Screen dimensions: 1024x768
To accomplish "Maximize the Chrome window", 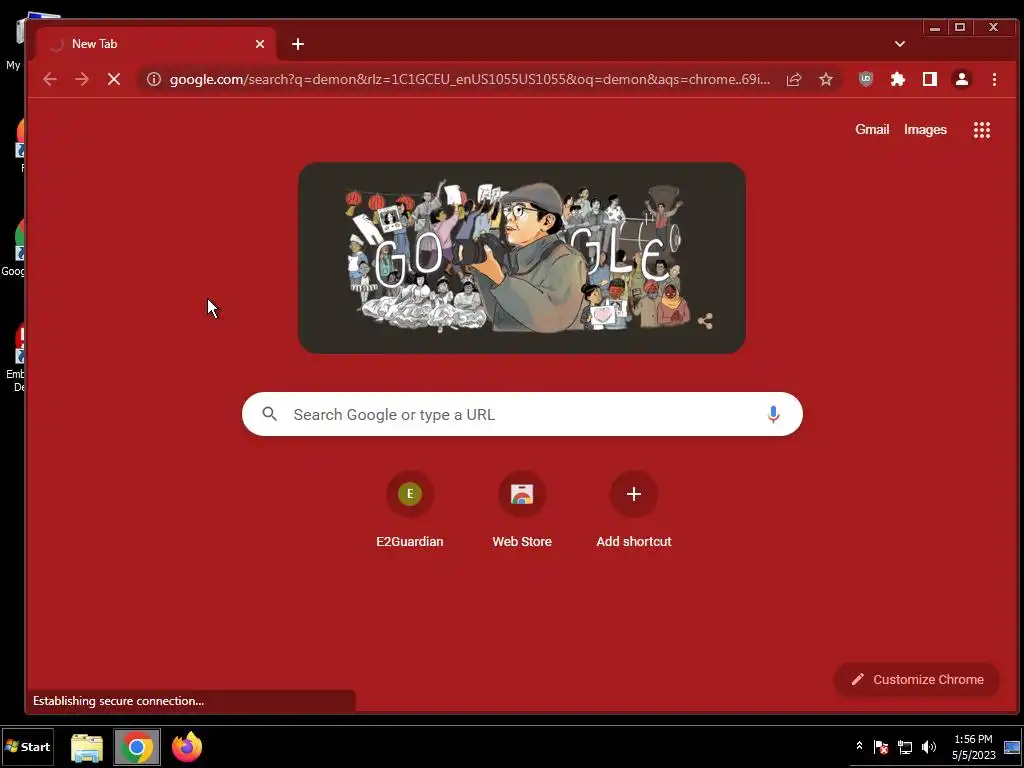I will (x=959, y=27).
